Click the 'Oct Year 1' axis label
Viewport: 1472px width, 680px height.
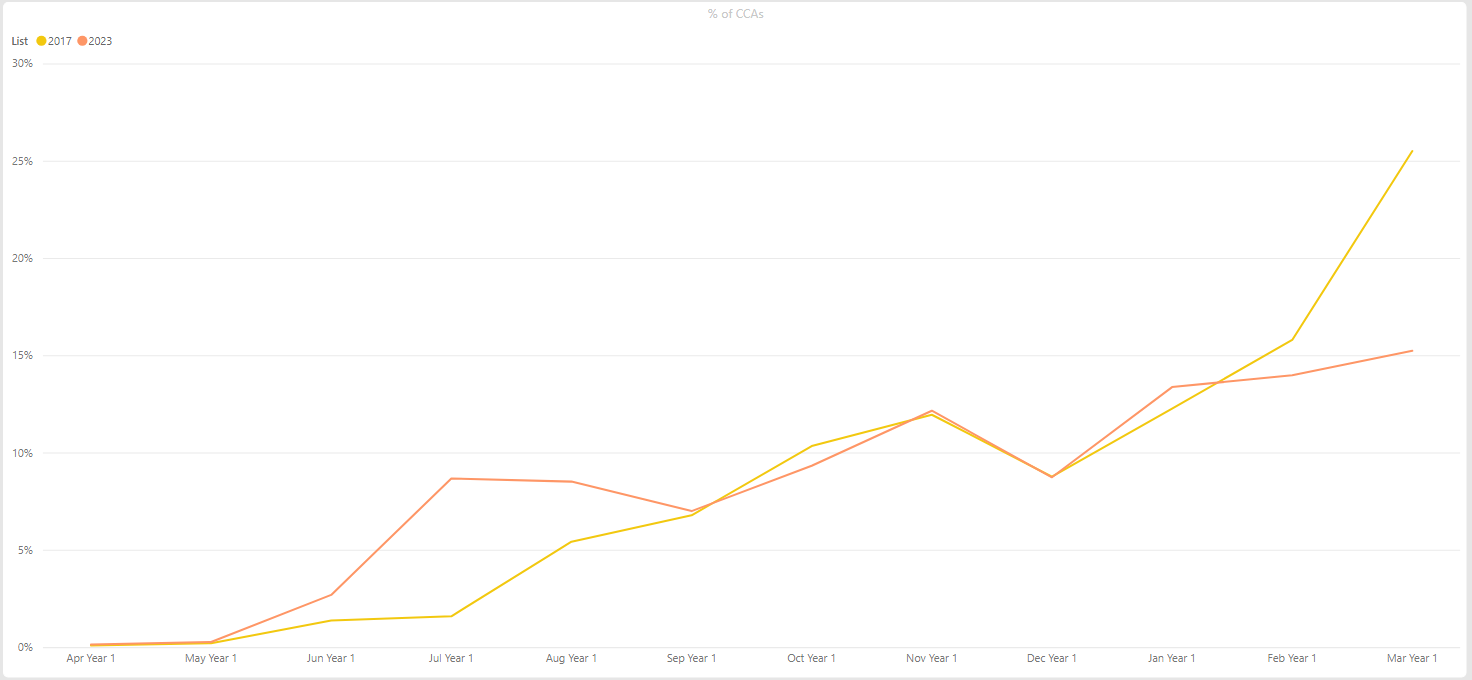click(x=811, y=658)
